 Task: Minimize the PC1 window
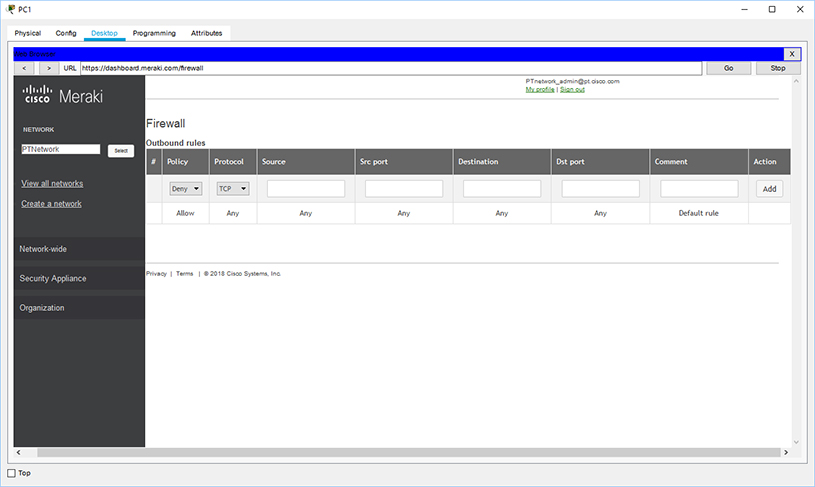744,9
